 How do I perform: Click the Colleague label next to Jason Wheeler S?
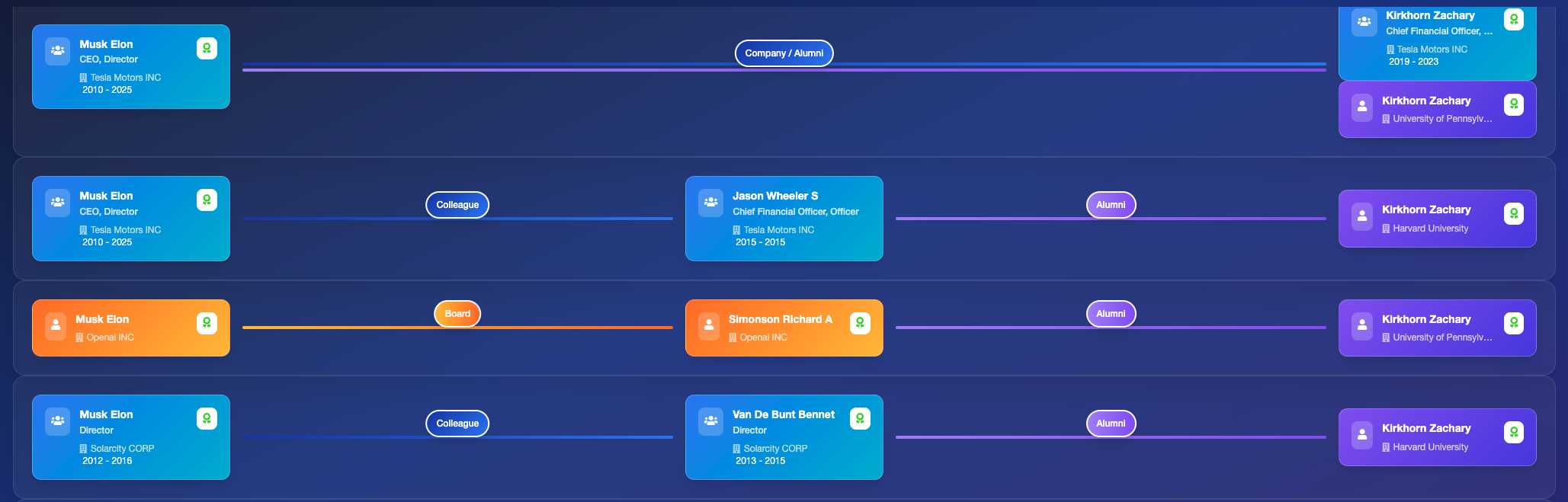(x=457, y=205)
